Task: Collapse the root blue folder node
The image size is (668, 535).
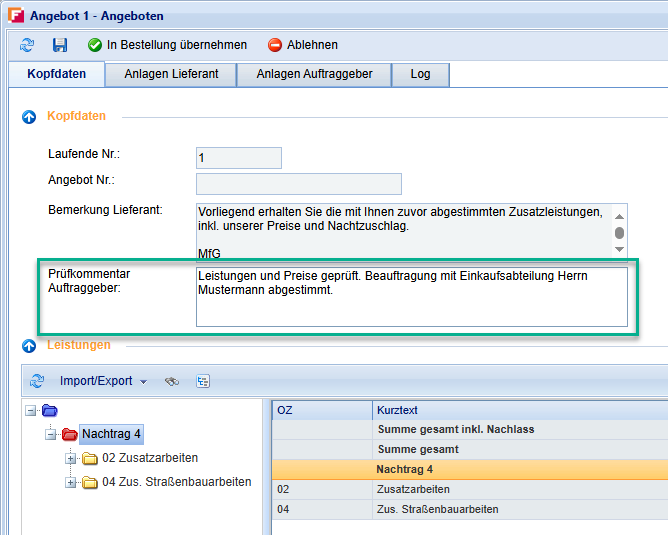Action: pyautogui.click(x=31, y=410)
